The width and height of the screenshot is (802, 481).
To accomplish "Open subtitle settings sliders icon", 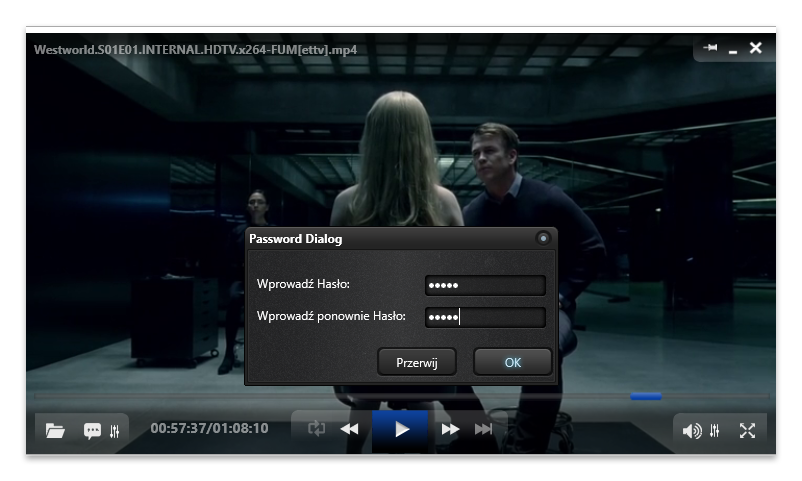I will pos(115,431).
